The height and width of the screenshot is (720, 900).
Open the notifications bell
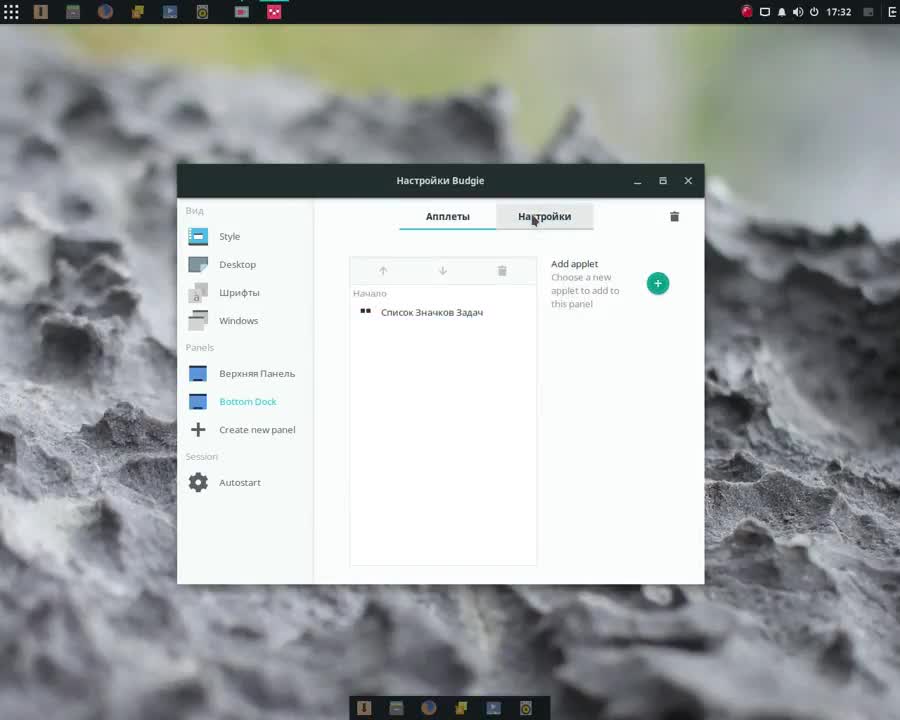(781, 12)
